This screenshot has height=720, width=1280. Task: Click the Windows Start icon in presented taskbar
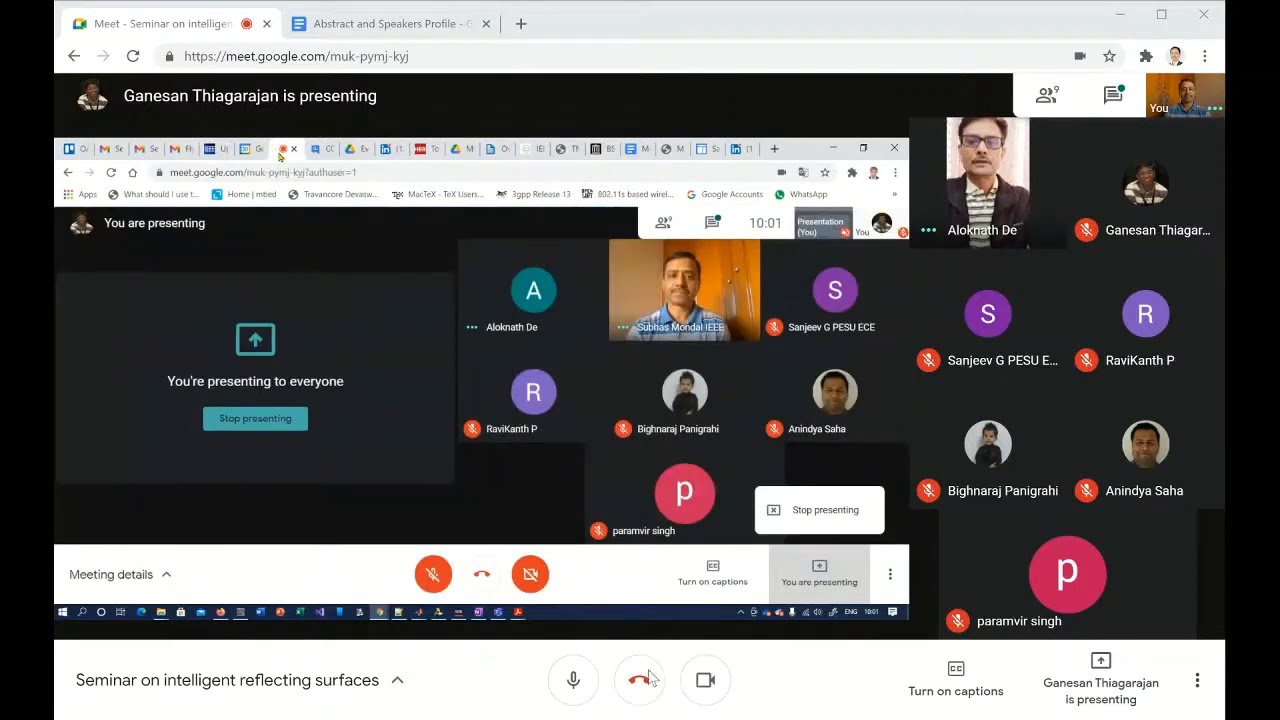click(62, 612)
